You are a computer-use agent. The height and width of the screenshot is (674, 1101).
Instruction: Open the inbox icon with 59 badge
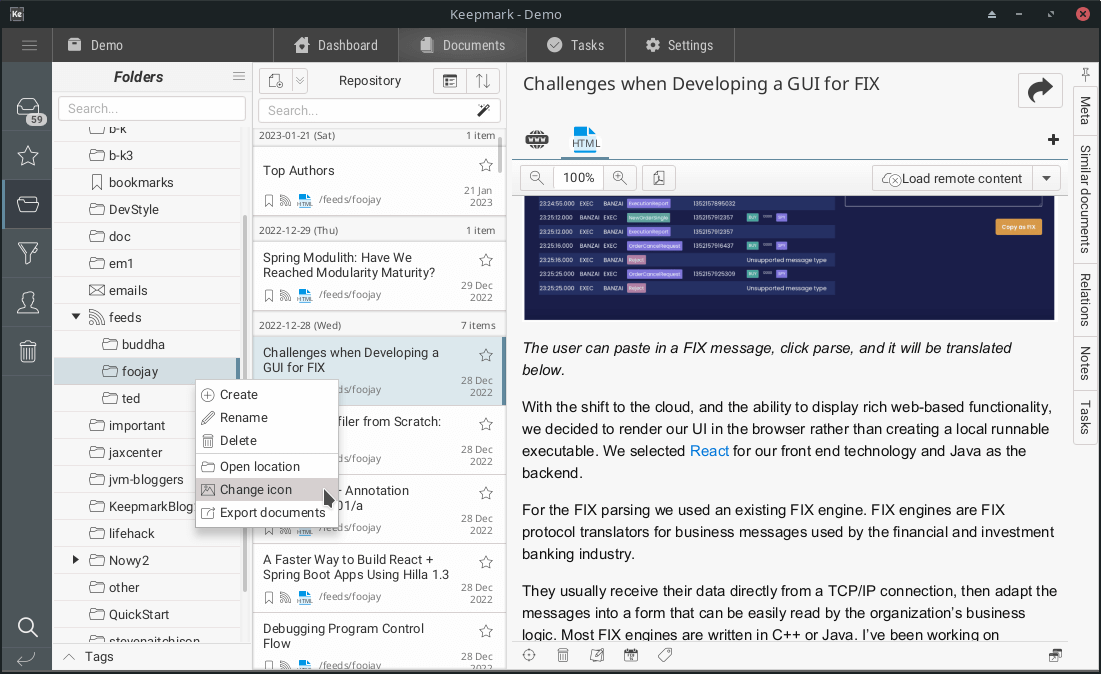[28, 109]
